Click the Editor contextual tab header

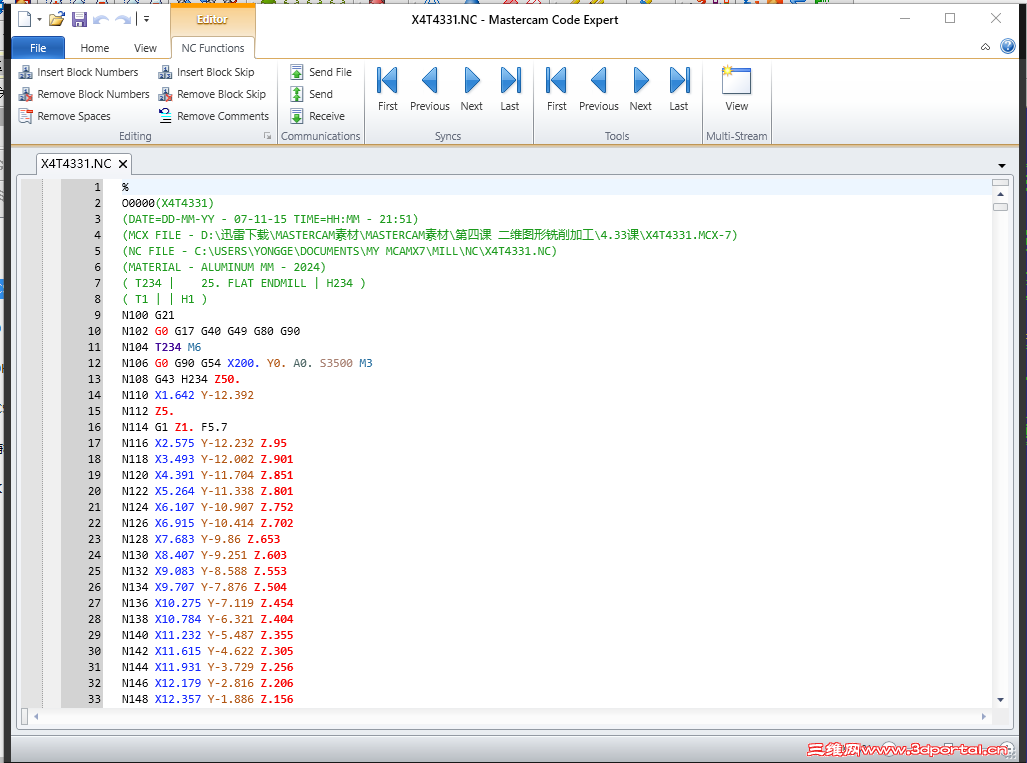point(212,20)
